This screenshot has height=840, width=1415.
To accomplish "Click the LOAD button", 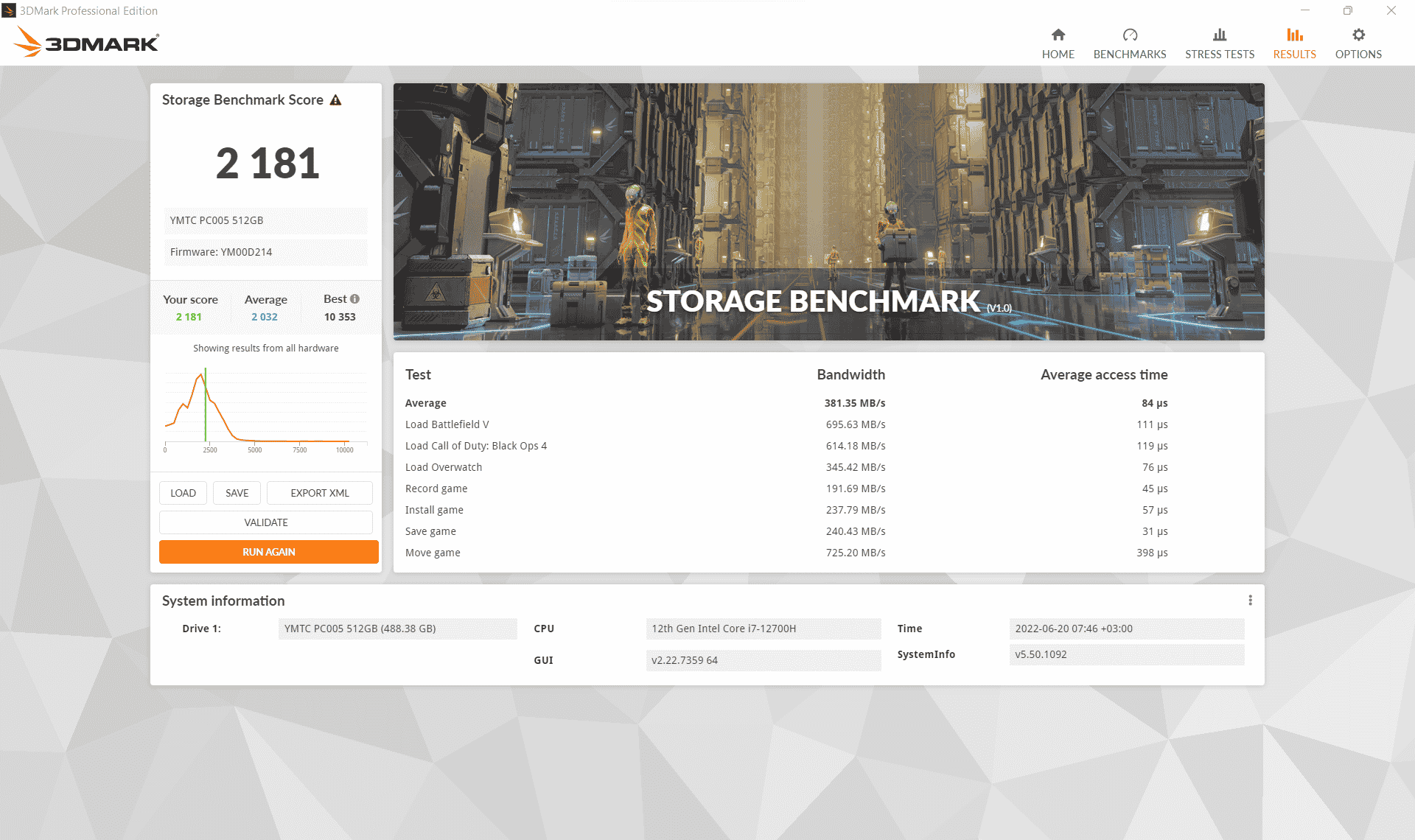I will [183, 493].
